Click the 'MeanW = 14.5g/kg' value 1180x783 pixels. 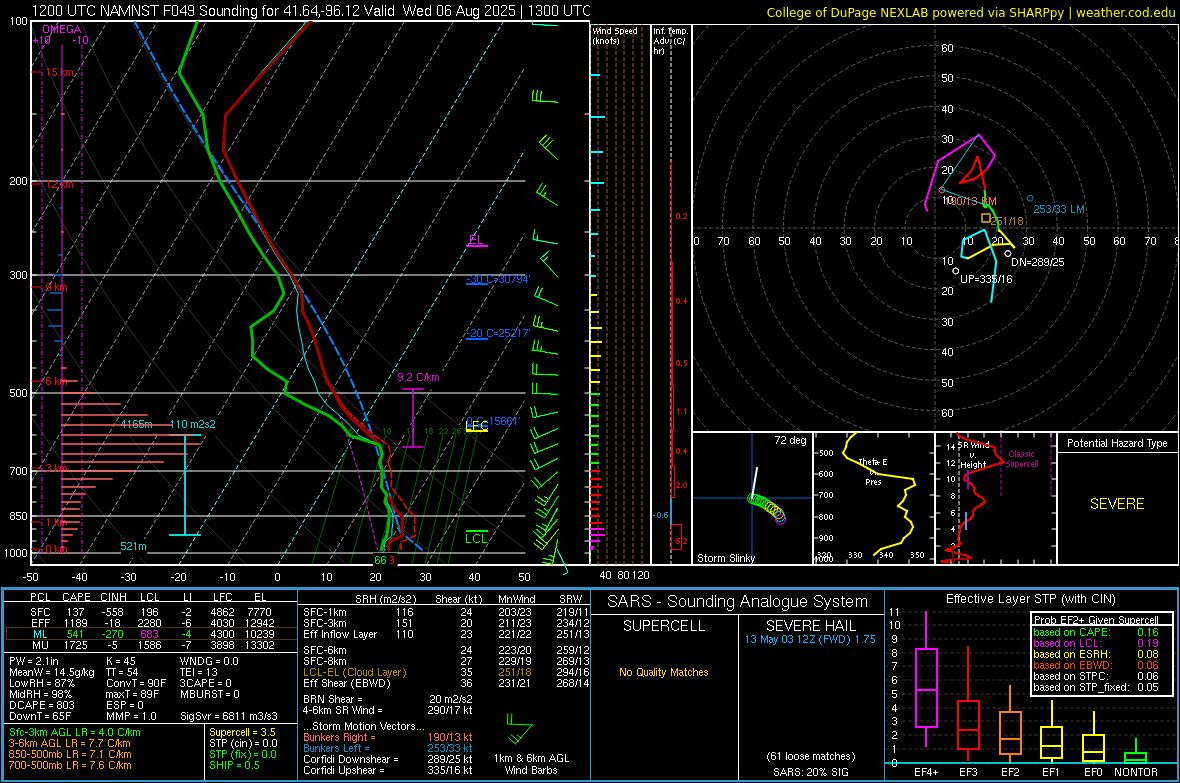click(x=52, y=672)
